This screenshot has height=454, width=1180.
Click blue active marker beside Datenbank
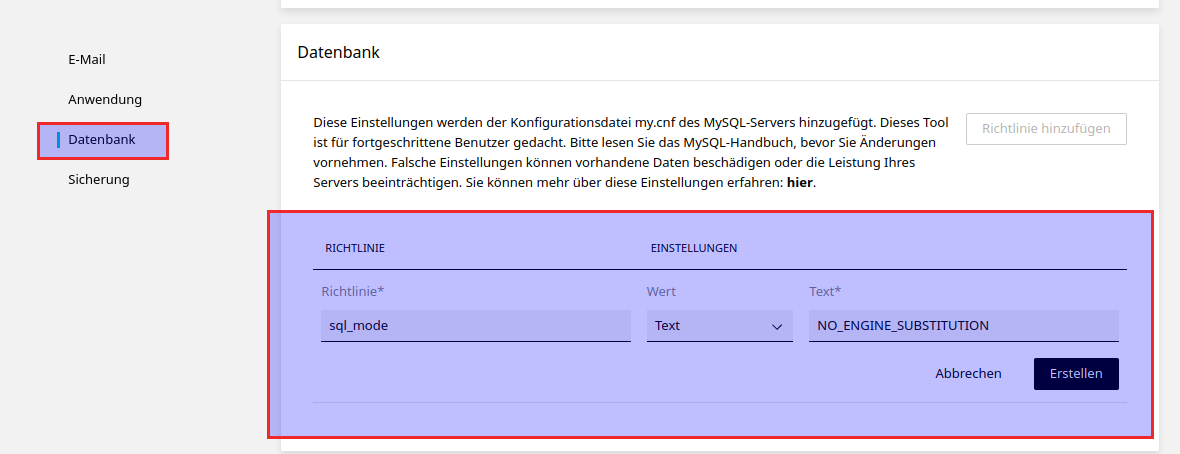point(59,140)
